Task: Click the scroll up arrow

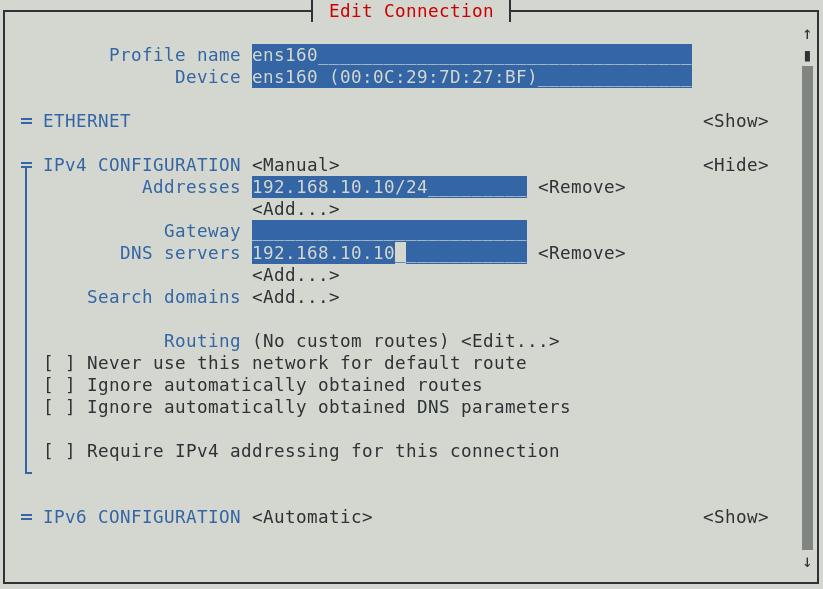Action: pos(807,34)
